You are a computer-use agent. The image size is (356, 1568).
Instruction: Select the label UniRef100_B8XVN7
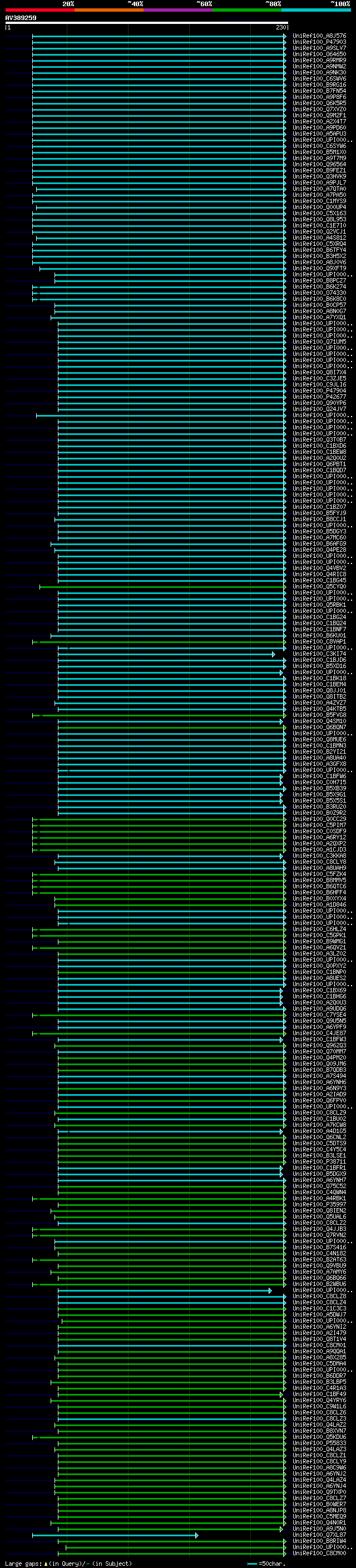tap(319, 1431)
